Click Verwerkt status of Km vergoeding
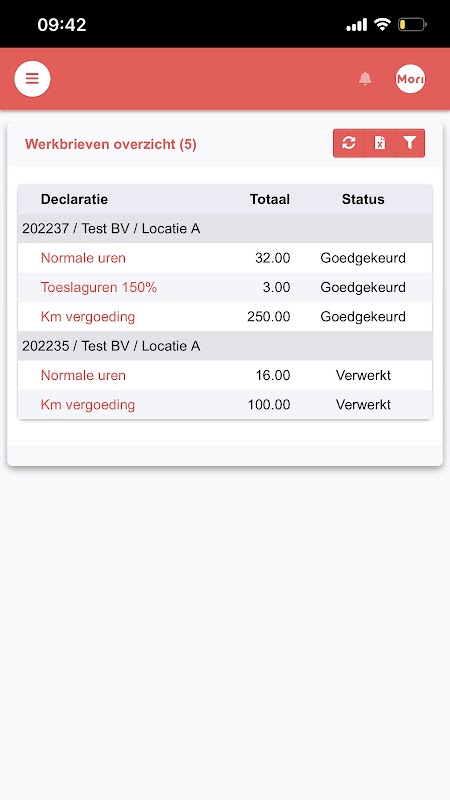This screenshot has height=800, width=450. tap(363, 405)
